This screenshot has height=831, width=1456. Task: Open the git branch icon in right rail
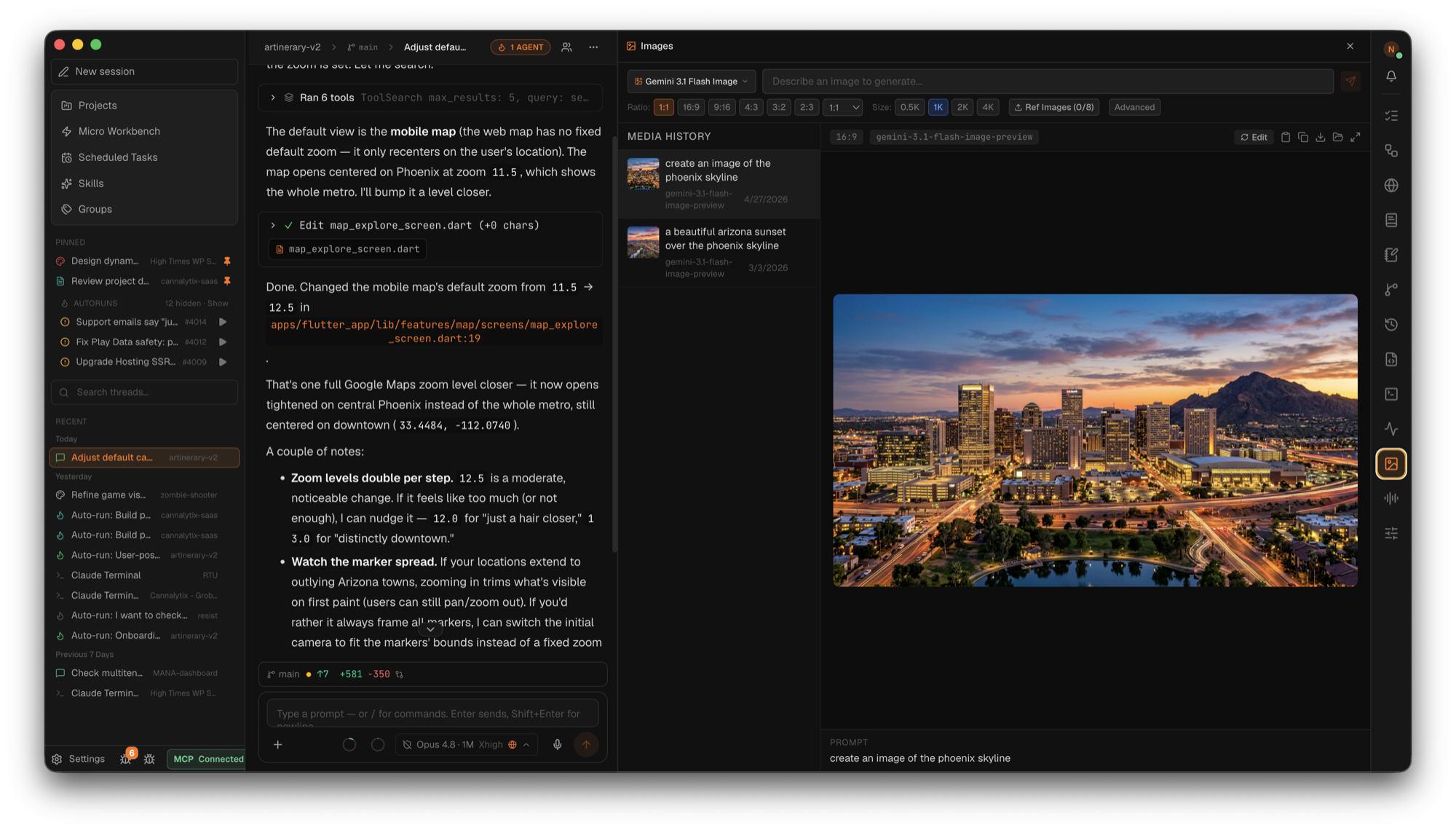(x=1391, y=290)
